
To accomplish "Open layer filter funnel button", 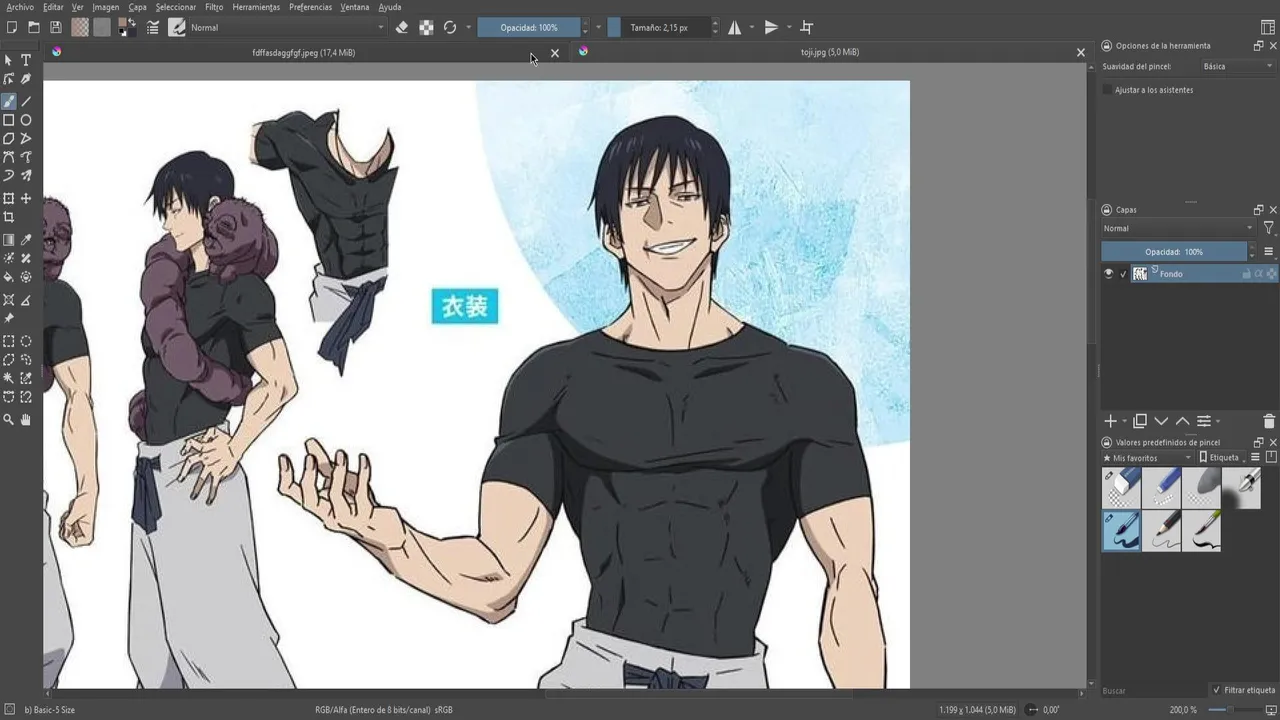I will (1268, 228).
